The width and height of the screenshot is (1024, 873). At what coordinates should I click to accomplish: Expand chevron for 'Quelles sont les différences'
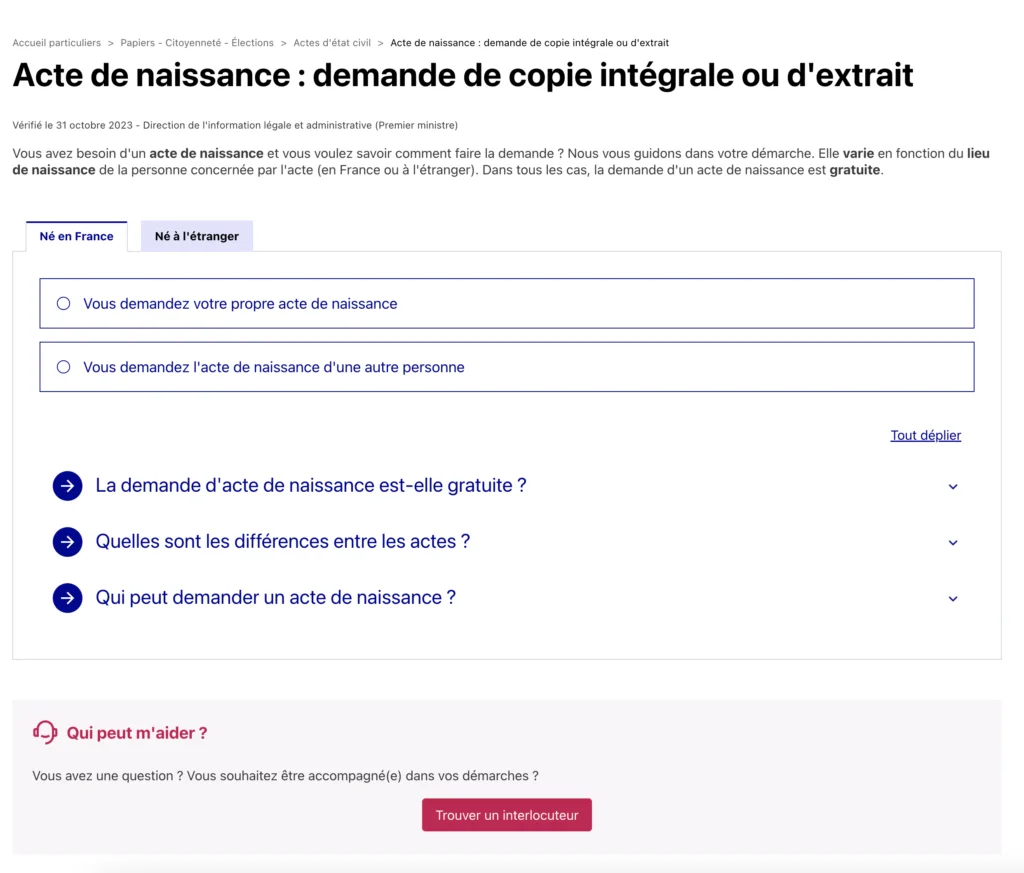pyautogui.click(x=953, y=543)
